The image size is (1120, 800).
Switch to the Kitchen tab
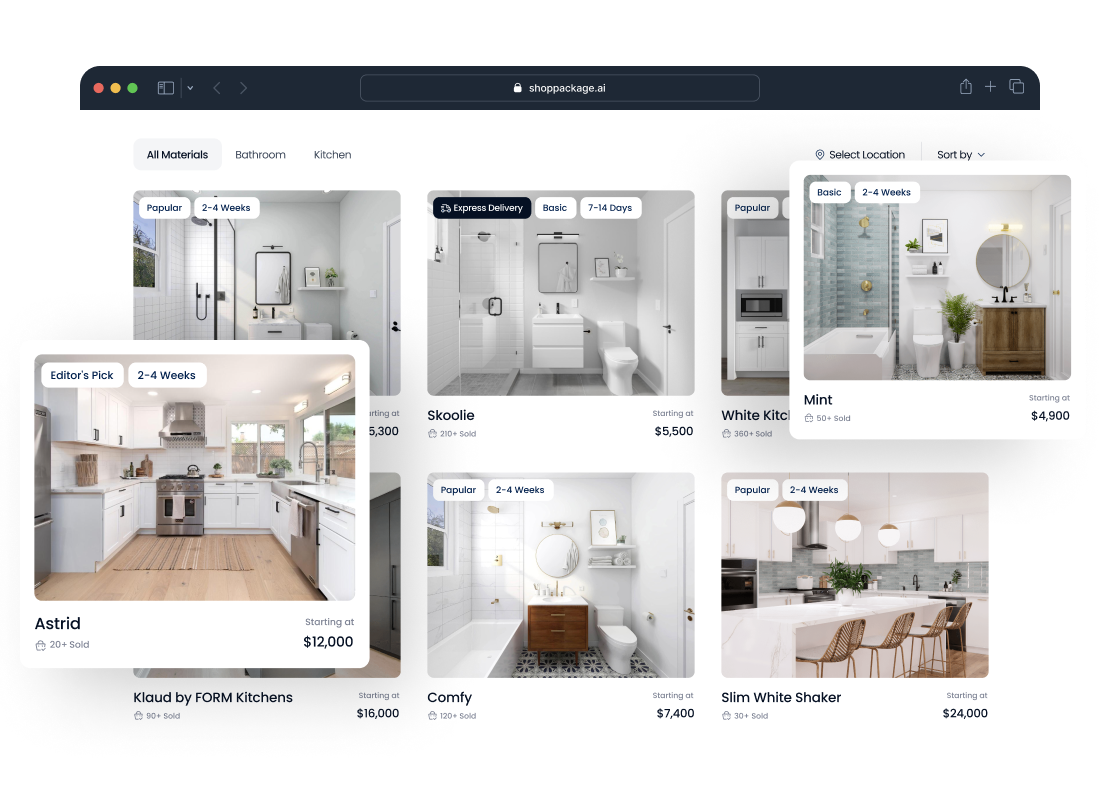(x=332, y=155)
